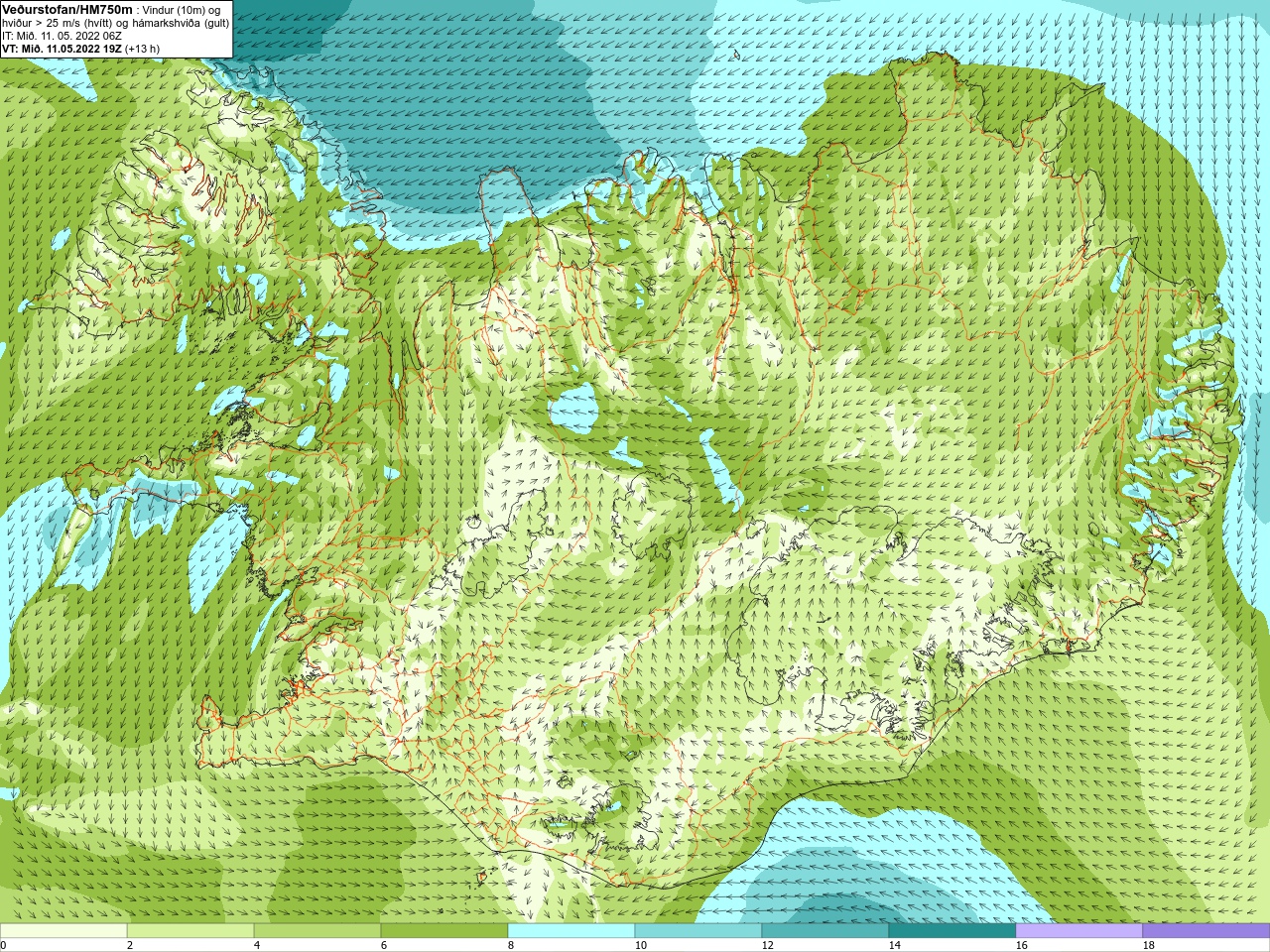
Task: Click the 'Vindur (10m) og' text
Action: click(x=183, y=10)
